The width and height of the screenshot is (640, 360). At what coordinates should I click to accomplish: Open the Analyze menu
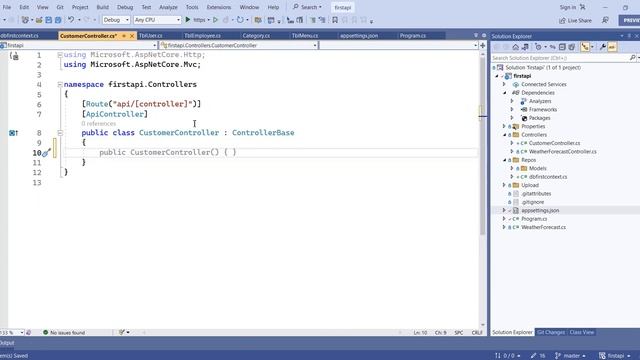click(x=168, y=7)
